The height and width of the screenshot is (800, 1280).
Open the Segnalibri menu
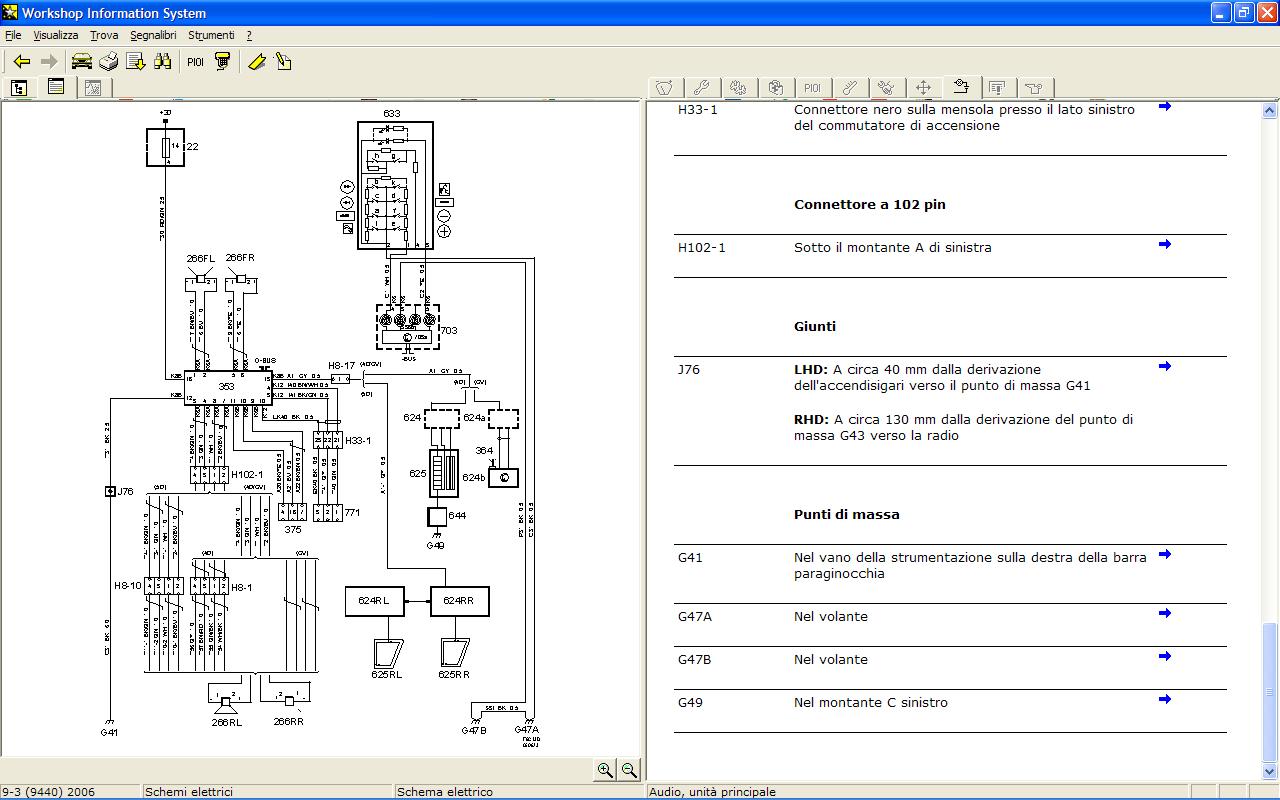pos(153,35)
